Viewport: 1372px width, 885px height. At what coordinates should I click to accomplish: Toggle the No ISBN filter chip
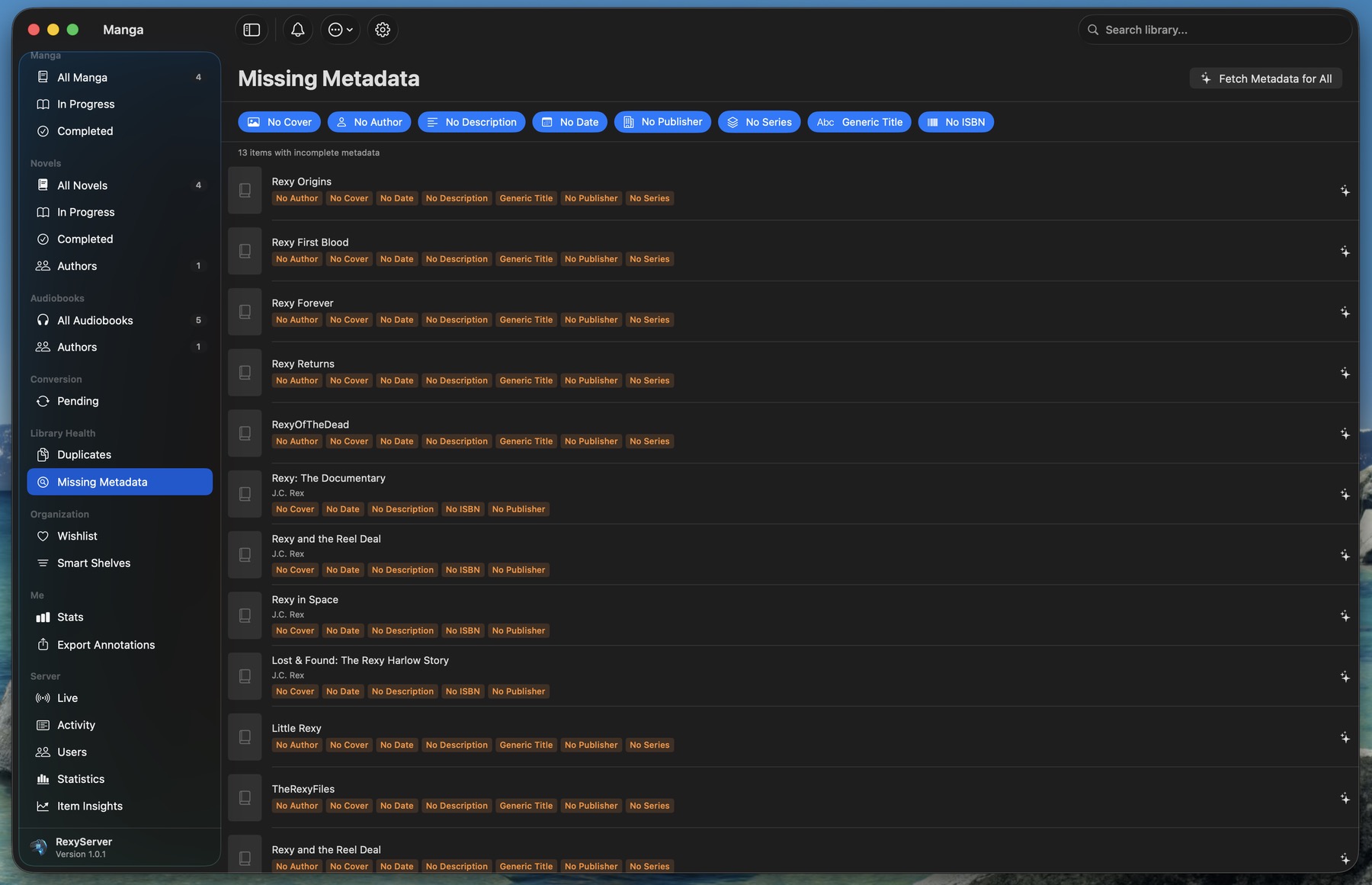point(956,122)
